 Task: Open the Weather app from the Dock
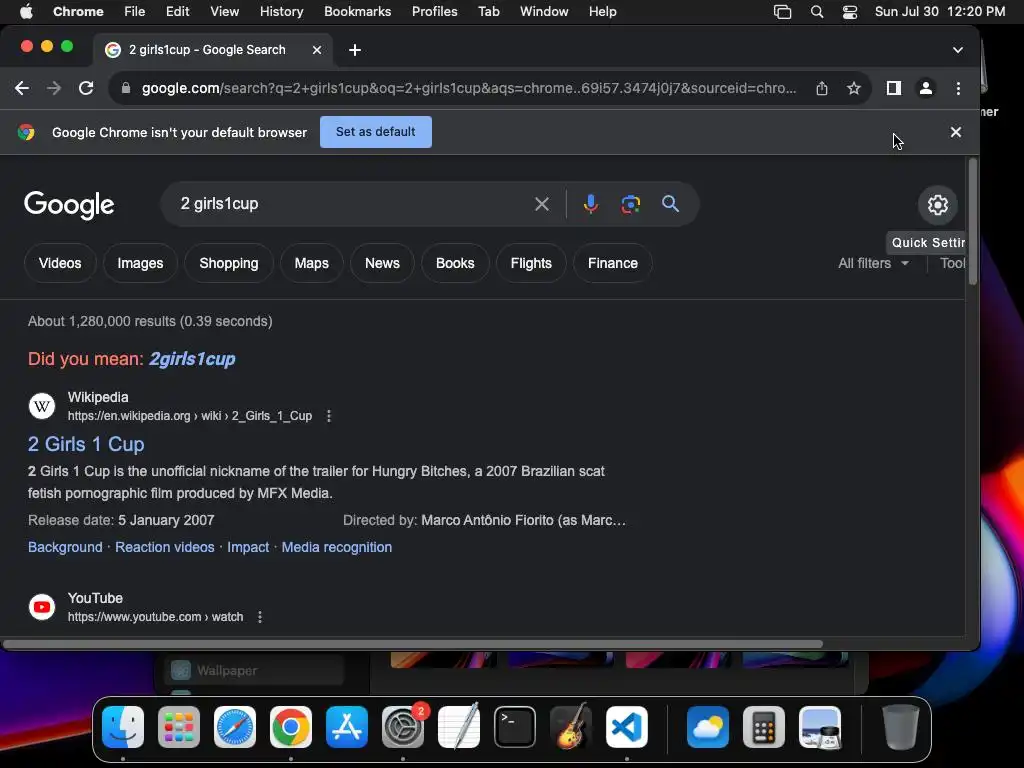708,727
